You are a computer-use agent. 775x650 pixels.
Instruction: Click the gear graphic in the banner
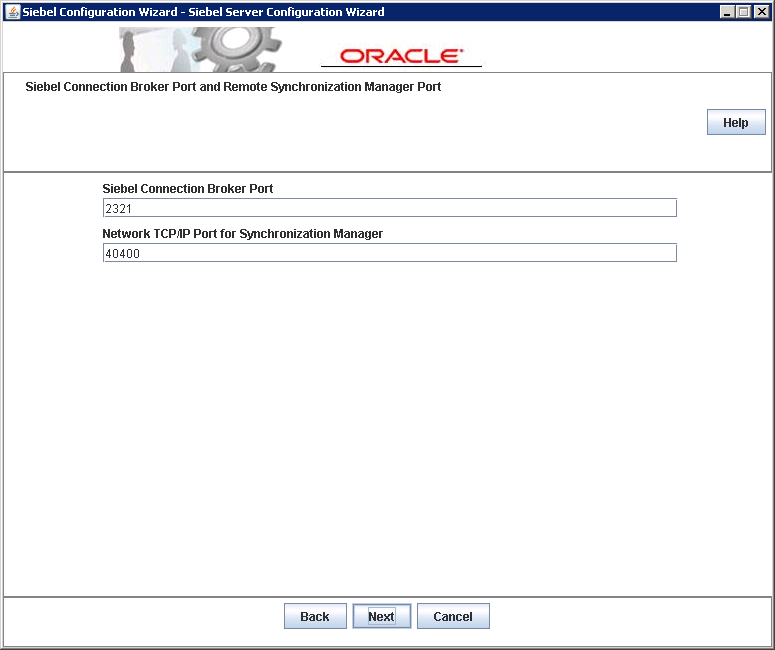point(236,49)
